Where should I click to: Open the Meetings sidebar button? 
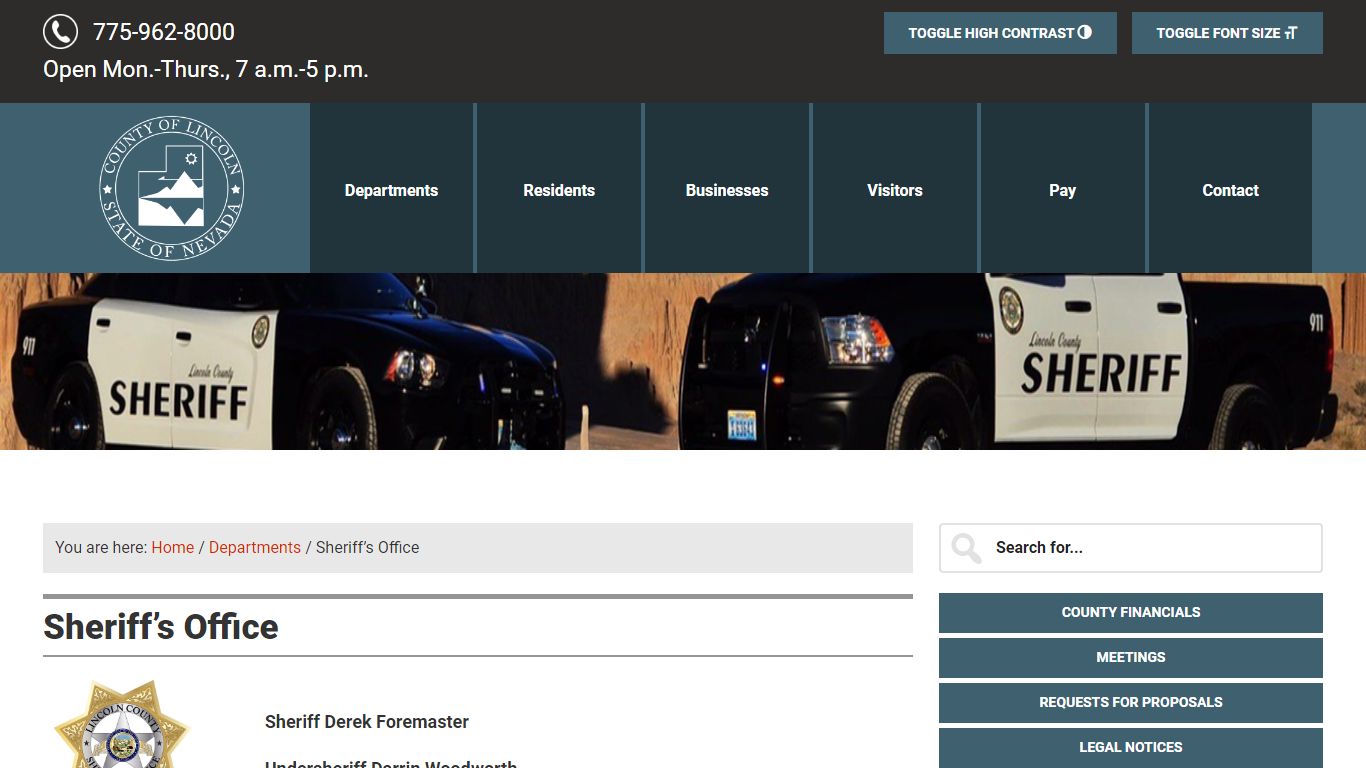[1130, 657]
